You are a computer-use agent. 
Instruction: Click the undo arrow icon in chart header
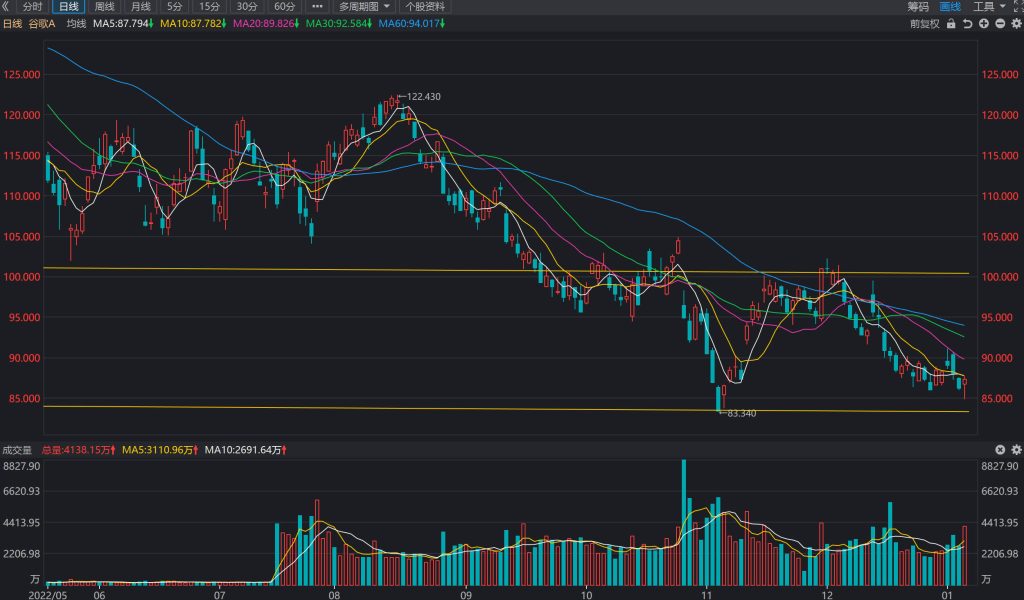(x=967, y=24)
